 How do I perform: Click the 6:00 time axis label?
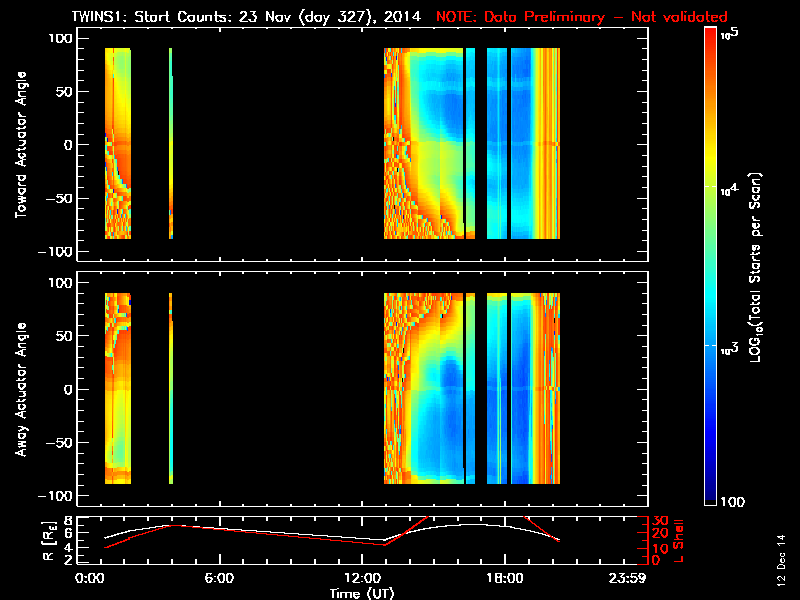tap(219, 579)
